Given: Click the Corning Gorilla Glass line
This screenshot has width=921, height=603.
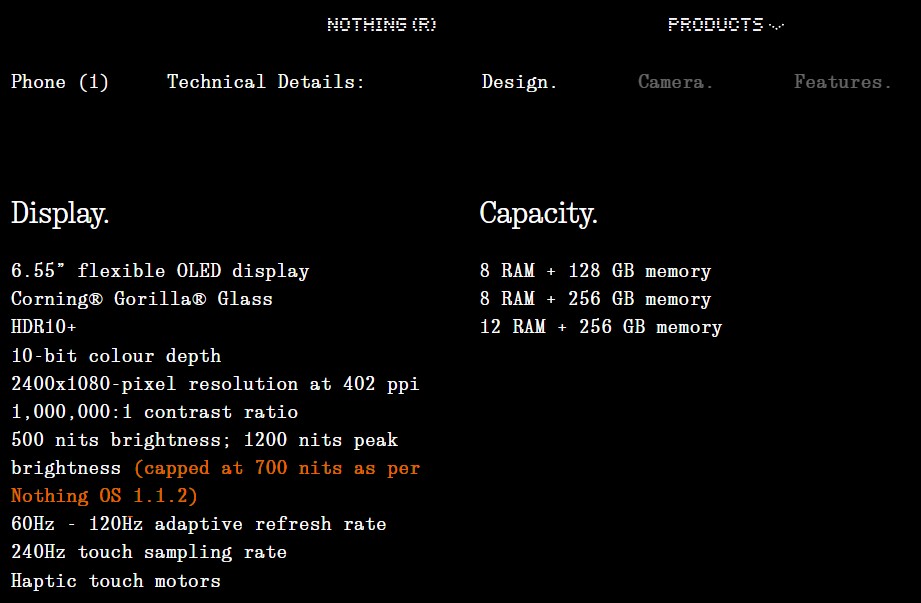Looking at the screenshot, I should [x=142, y=299].
